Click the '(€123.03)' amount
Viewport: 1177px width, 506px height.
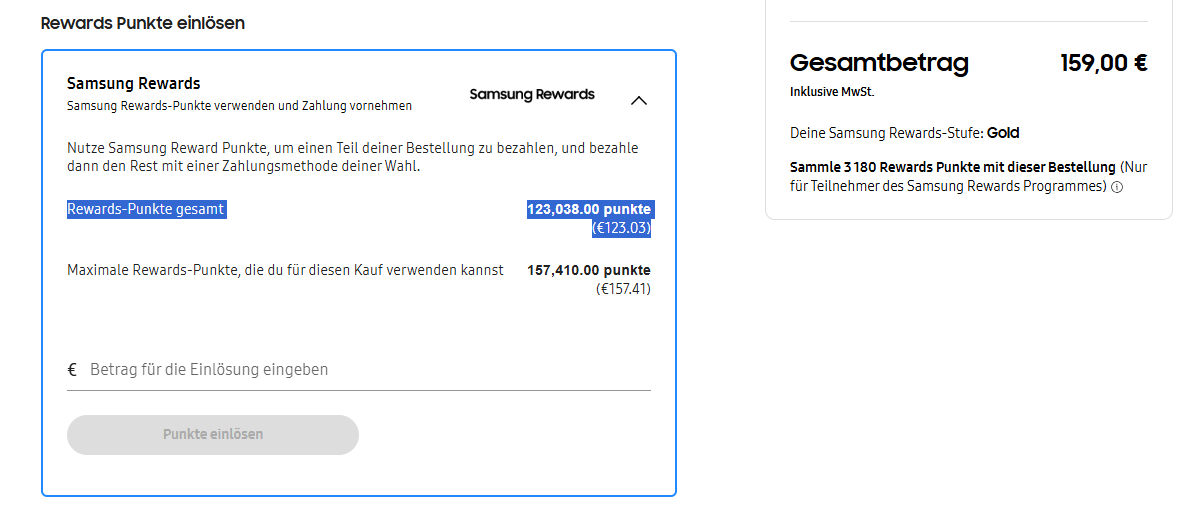click(621, 228)
